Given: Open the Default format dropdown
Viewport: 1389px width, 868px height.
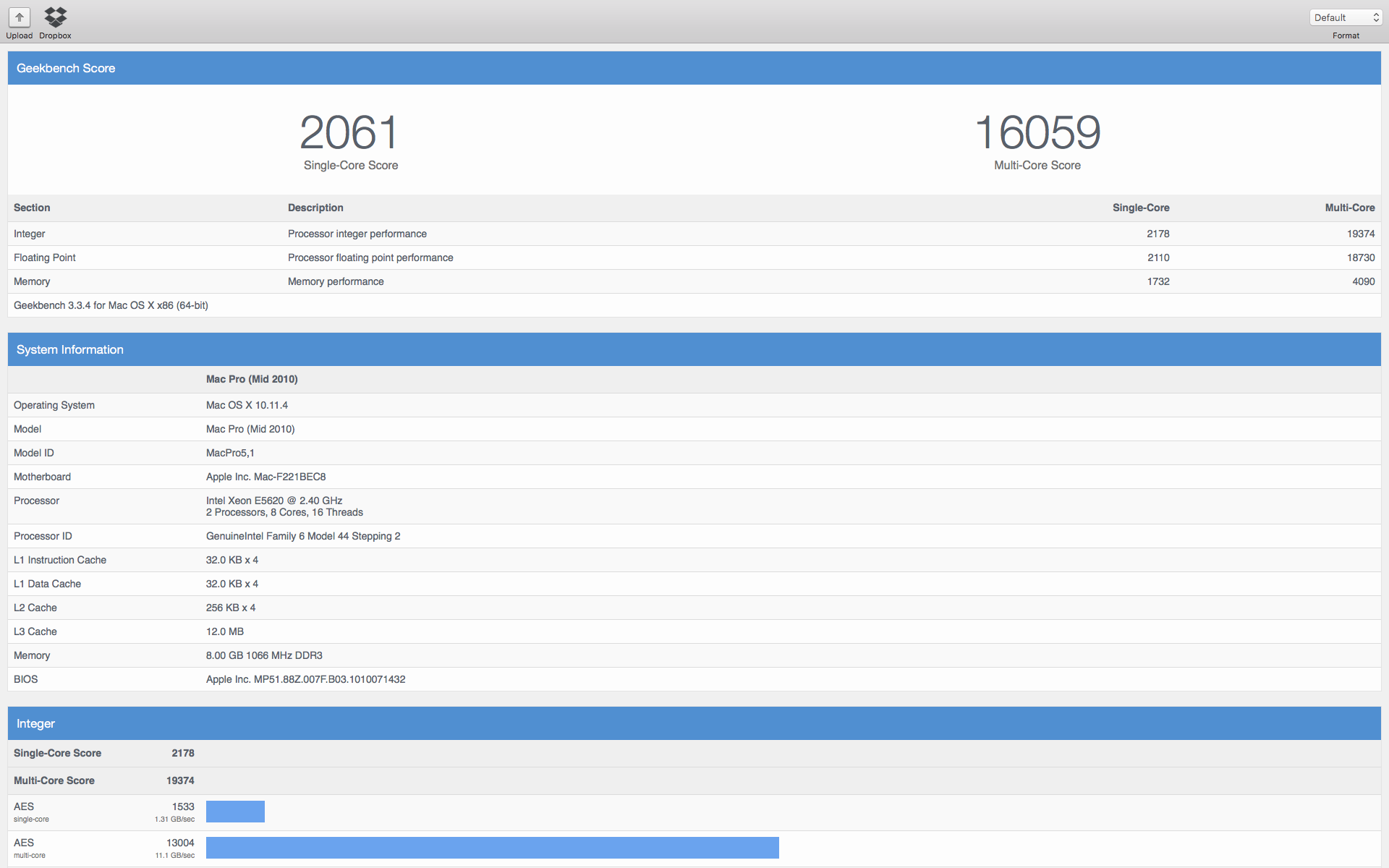Looking at the screenshot, I should 1346,17.
